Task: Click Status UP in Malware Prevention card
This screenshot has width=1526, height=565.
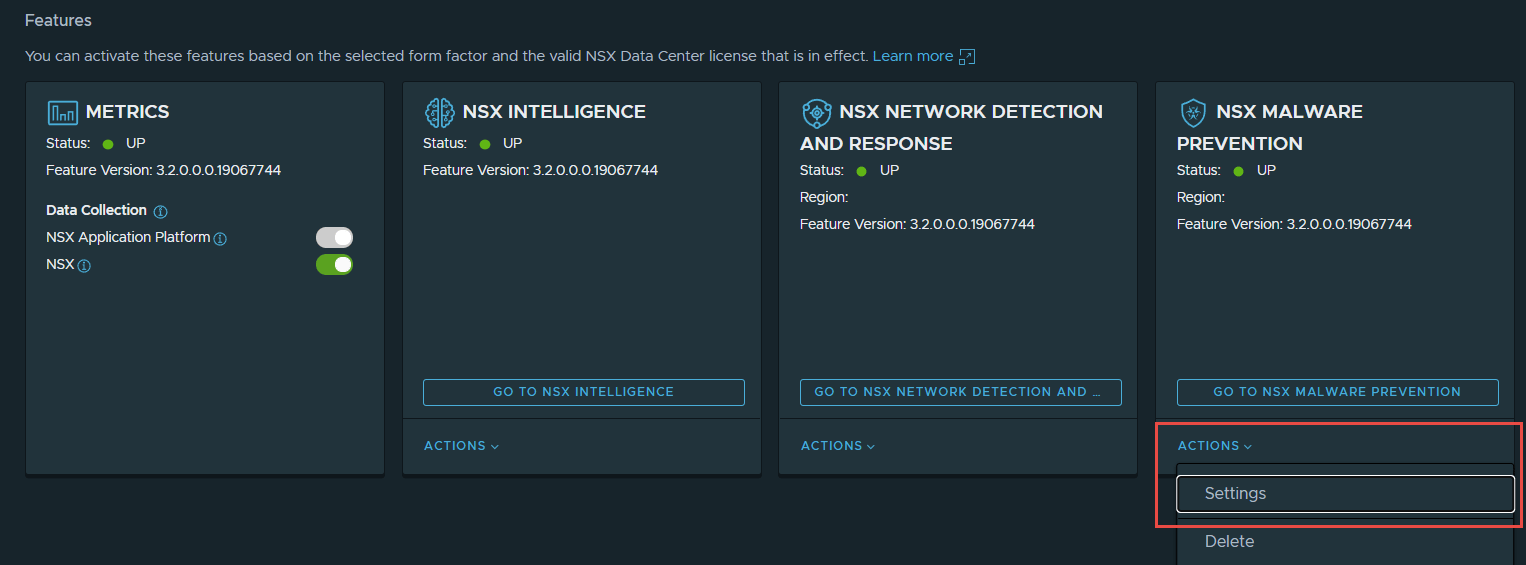Action: (1227, 170)
